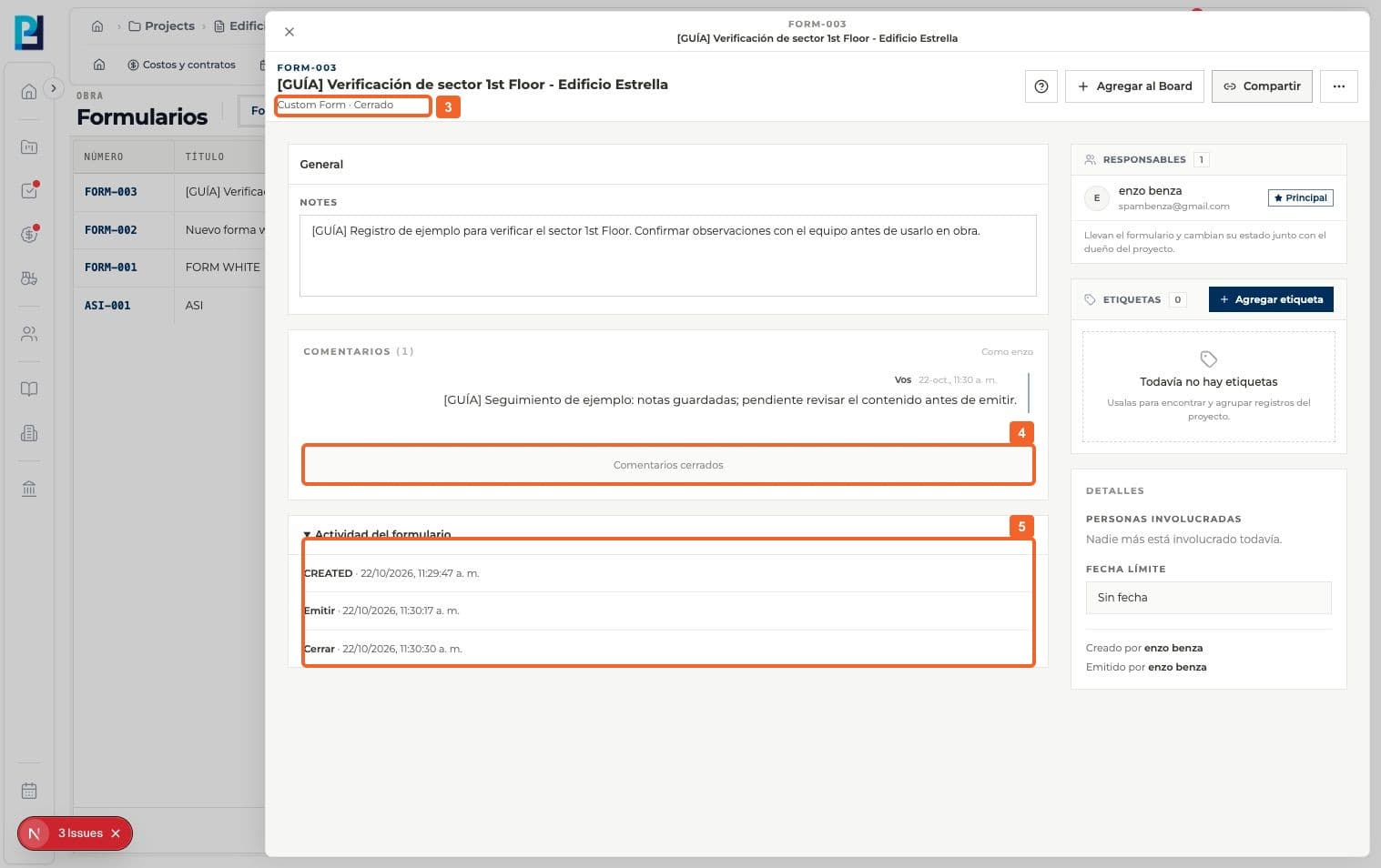Open the help question-mark icon
This screenshot has width=1381, height=868.
point(1041,86)
